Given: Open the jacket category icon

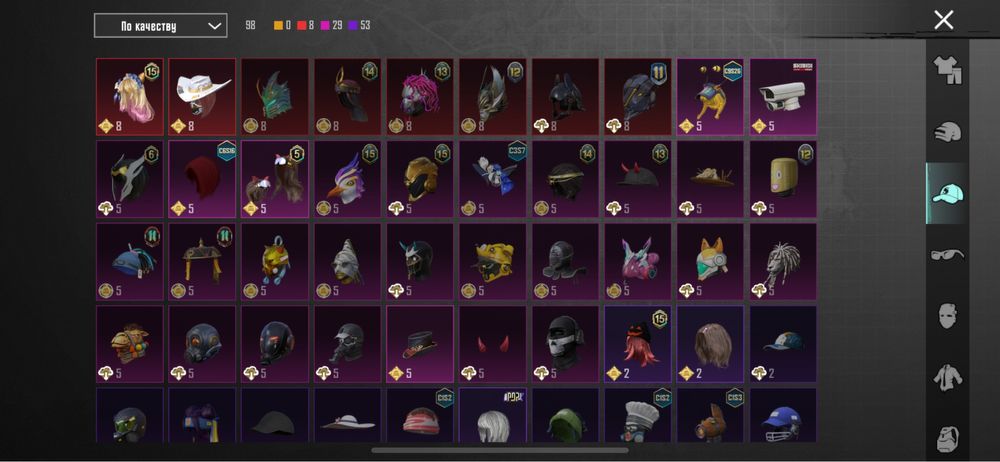Looking at the screenshot, I should click(x=946, y=377).
